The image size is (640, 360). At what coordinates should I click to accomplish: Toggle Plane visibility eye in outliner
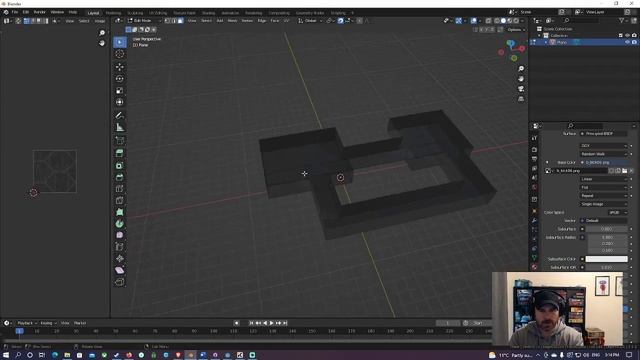(x=627, y=42)
